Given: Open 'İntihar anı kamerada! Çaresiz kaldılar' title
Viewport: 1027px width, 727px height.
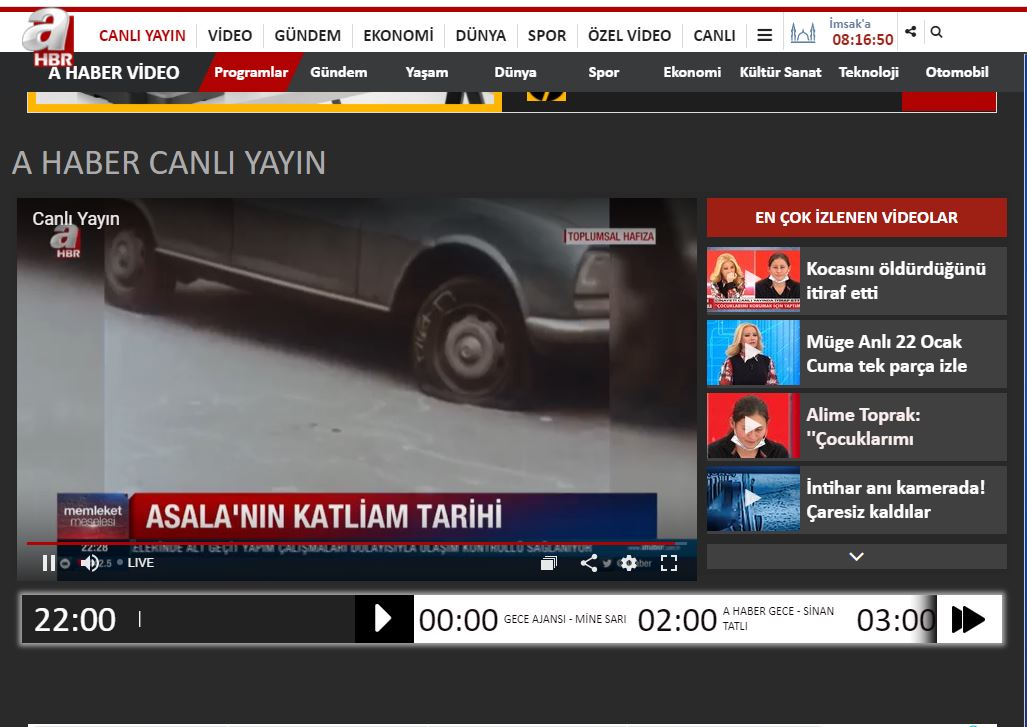Looking at the screenshot, I should pos(895,500).
